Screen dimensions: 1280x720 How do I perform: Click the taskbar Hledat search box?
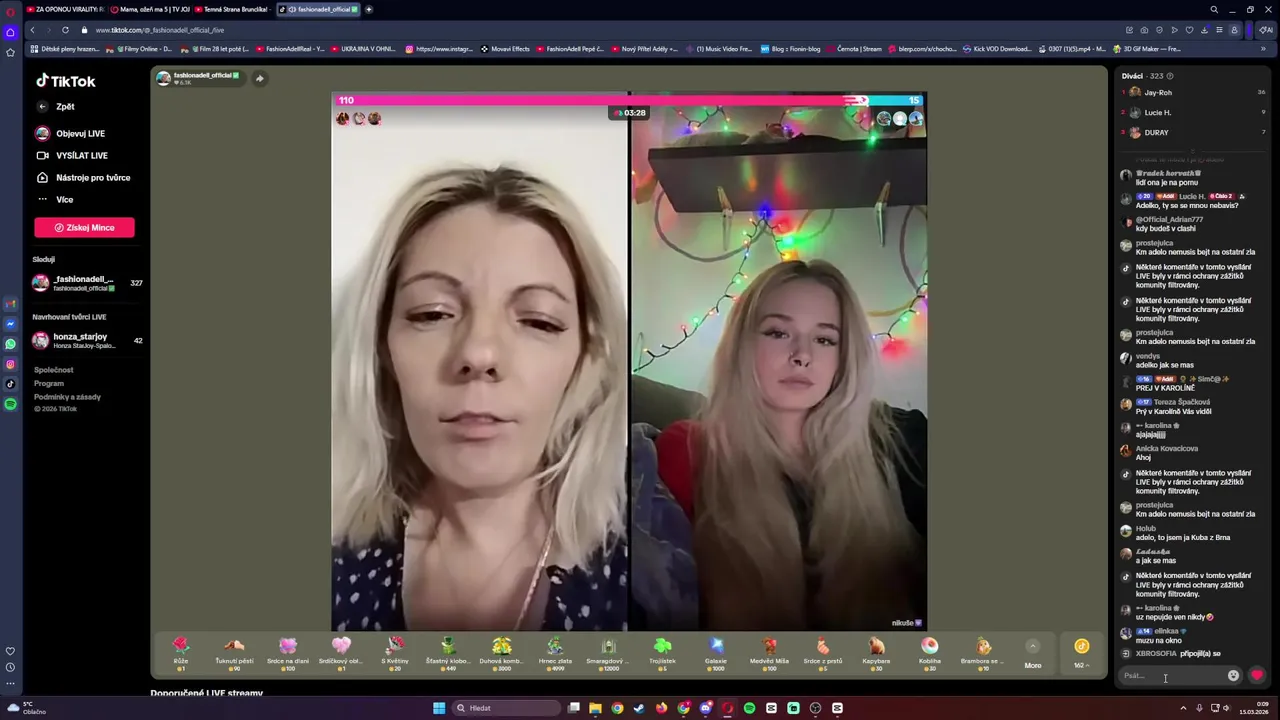point(505,708)
